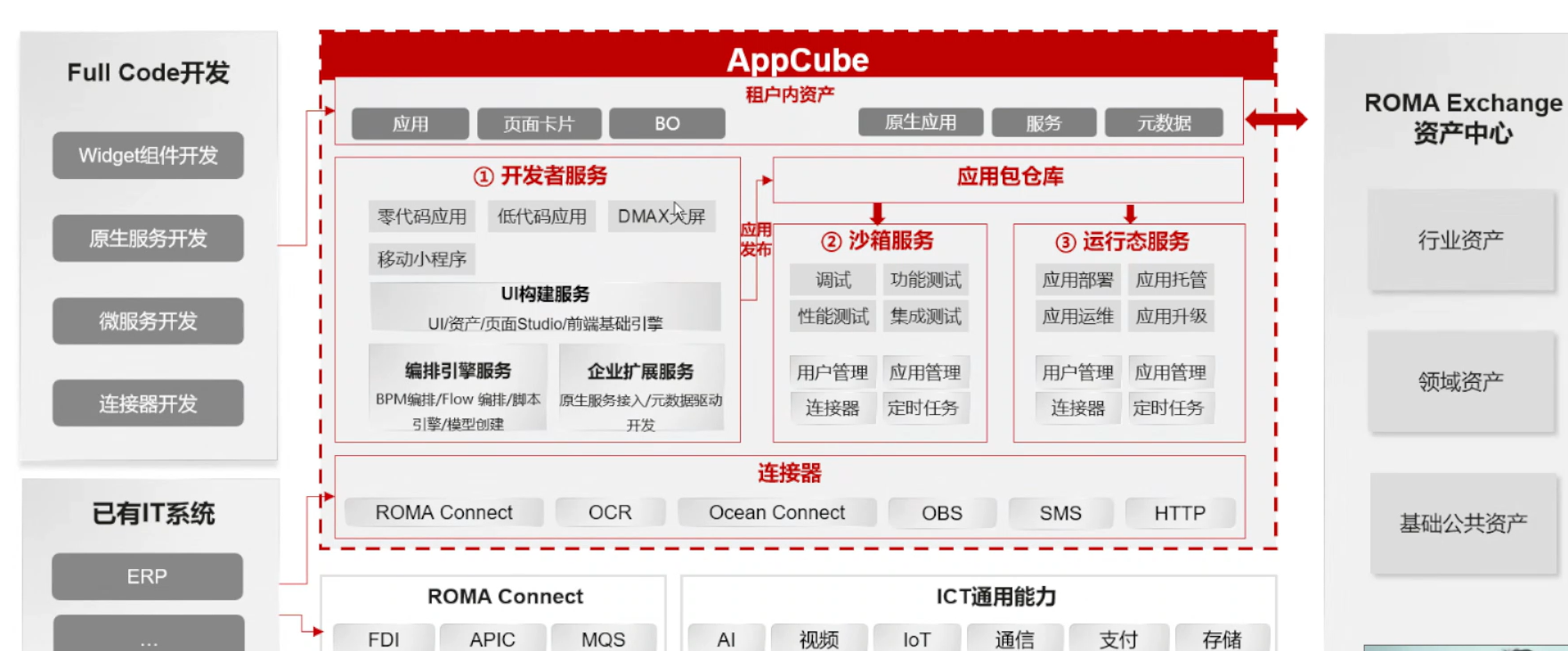Click the 应用部署 box
This screenshot has width=1568, height=651.
(x=1078, y=280)
